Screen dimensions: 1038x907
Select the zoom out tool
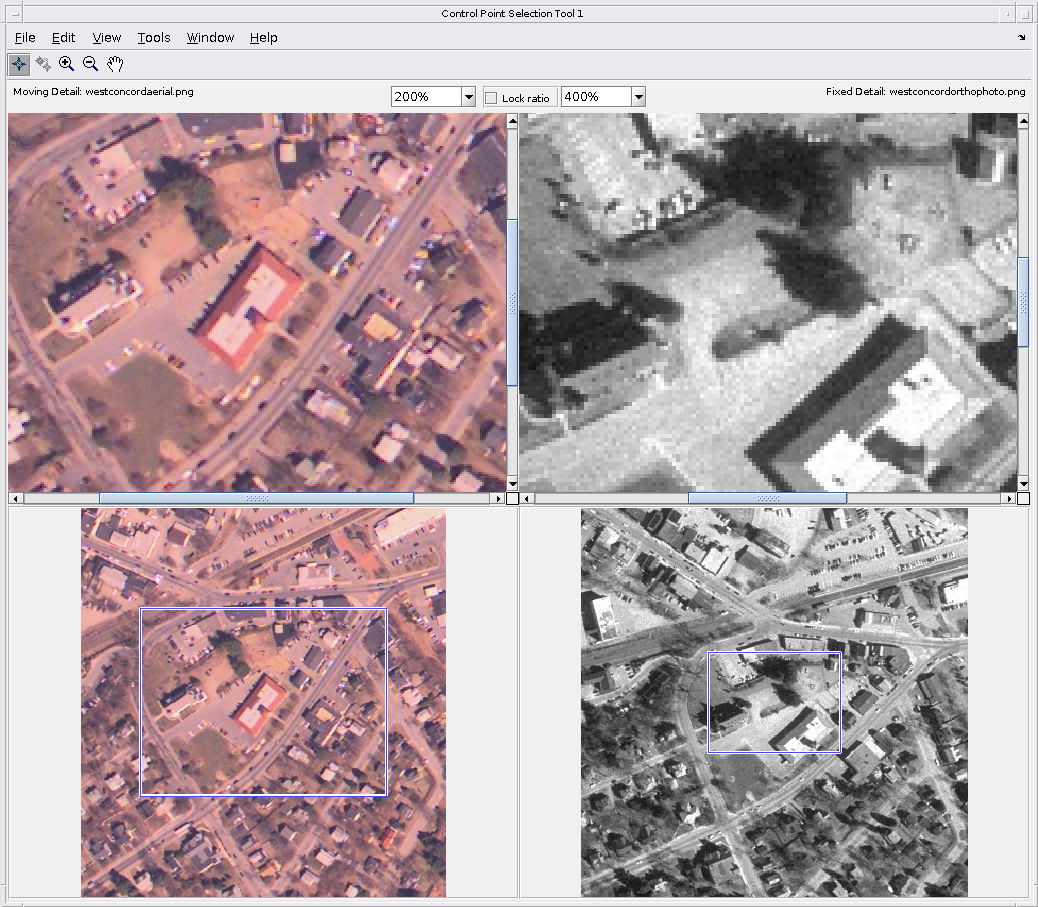91,64
